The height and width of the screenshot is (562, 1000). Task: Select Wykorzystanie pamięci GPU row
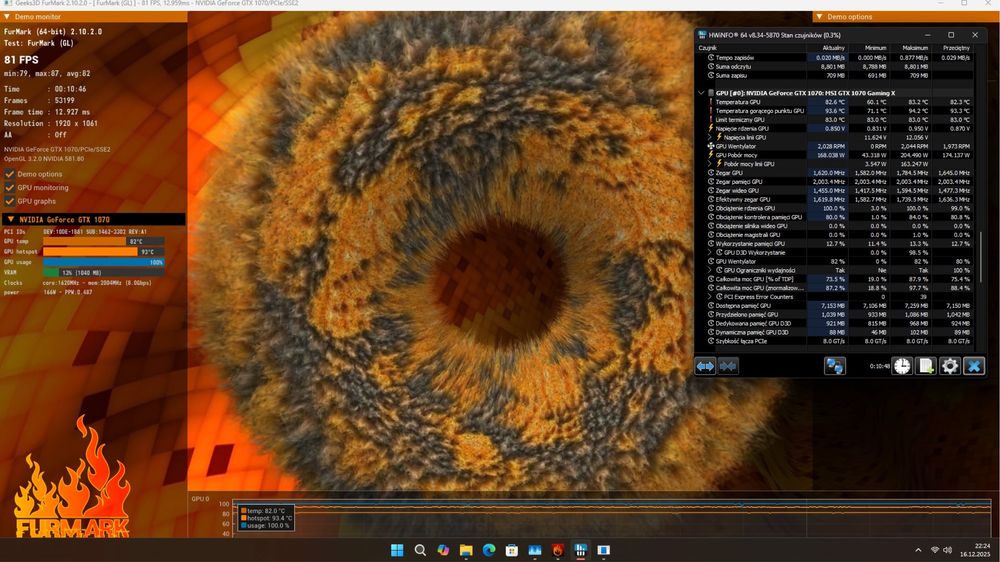coord(839,244)
